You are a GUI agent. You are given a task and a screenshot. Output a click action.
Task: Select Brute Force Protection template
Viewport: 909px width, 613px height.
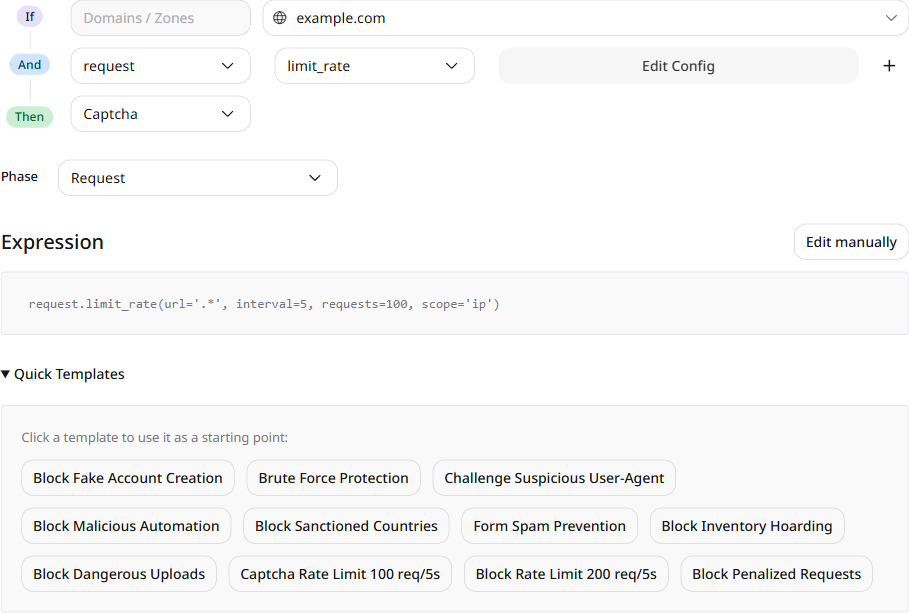coord(333,478)
